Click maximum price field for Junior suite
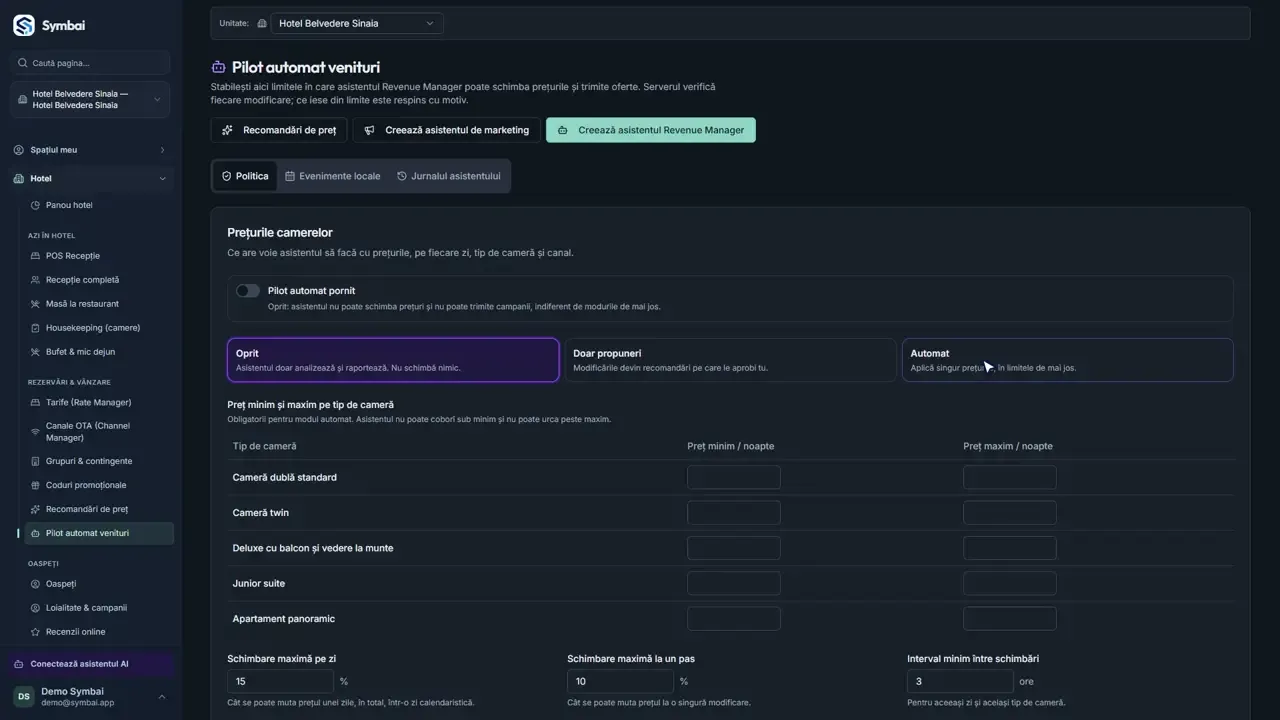 click(1010, 583)
